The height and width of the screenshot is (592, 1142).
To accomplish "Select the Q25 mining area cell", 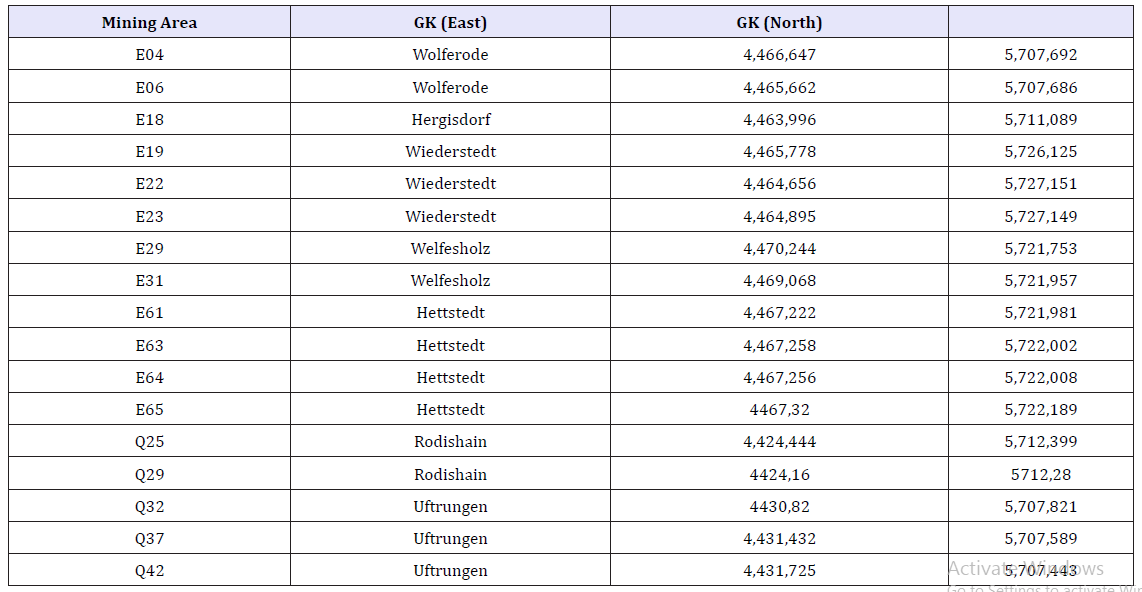I will click(x=149, y=442).
